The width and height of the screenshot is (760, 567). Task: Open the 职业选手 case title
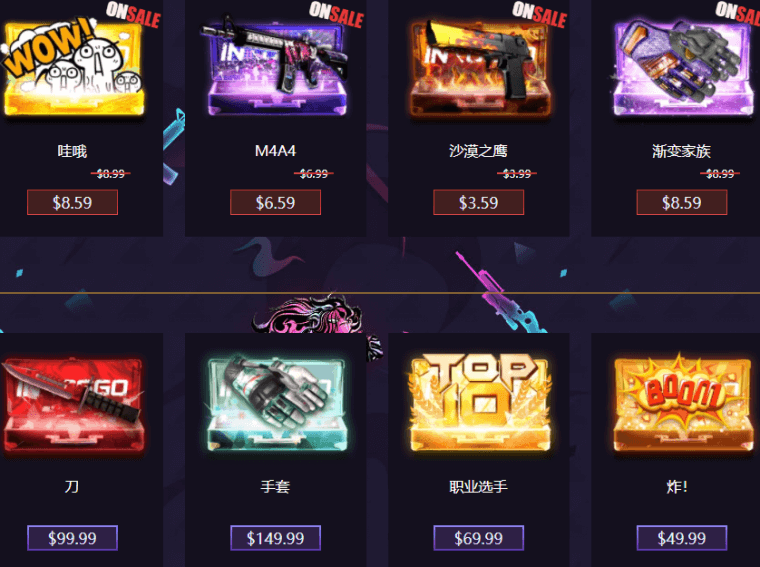coord(478,487)
